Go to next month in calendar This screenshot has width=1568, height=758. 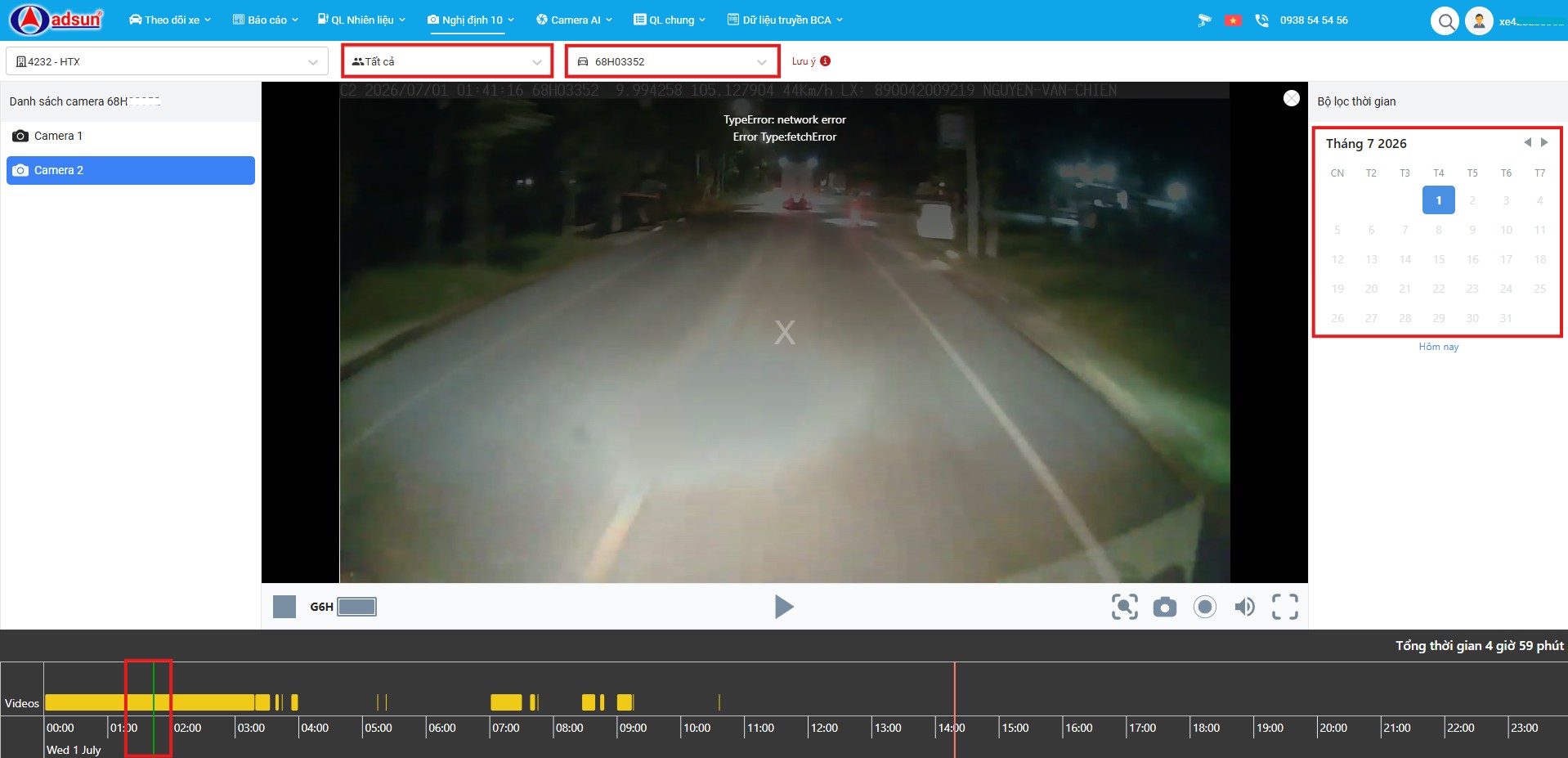click(1544, 142)
